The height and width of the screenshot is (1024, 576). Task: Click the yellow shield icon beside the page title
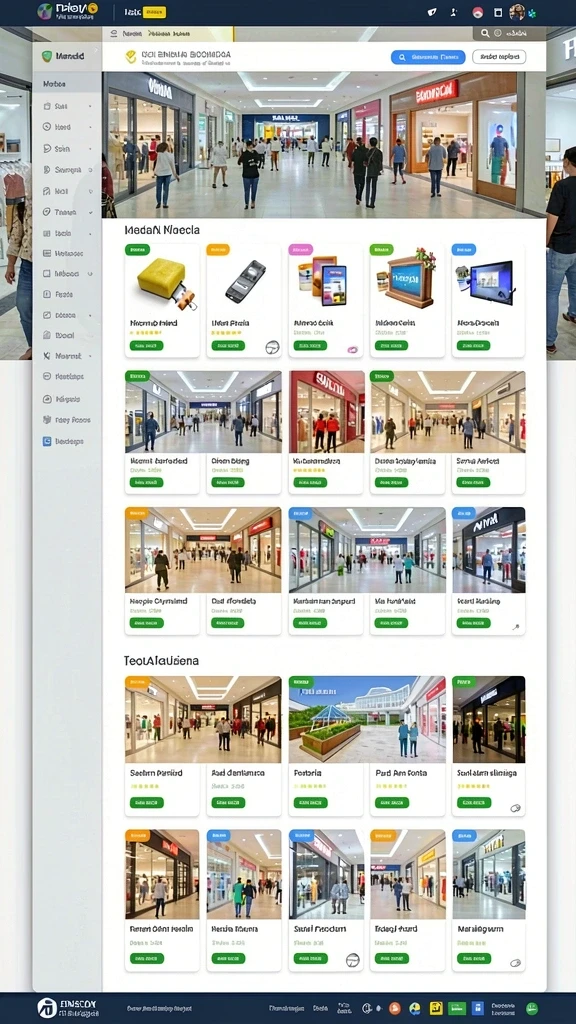pos(131,57)
